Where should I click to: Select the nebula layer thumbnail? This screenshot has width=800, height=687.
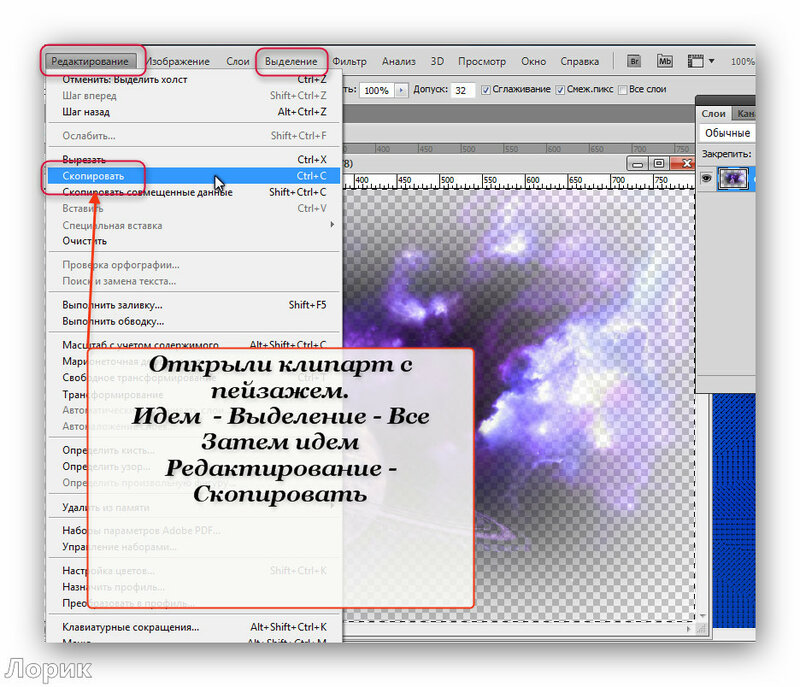(x=733, y=179)
